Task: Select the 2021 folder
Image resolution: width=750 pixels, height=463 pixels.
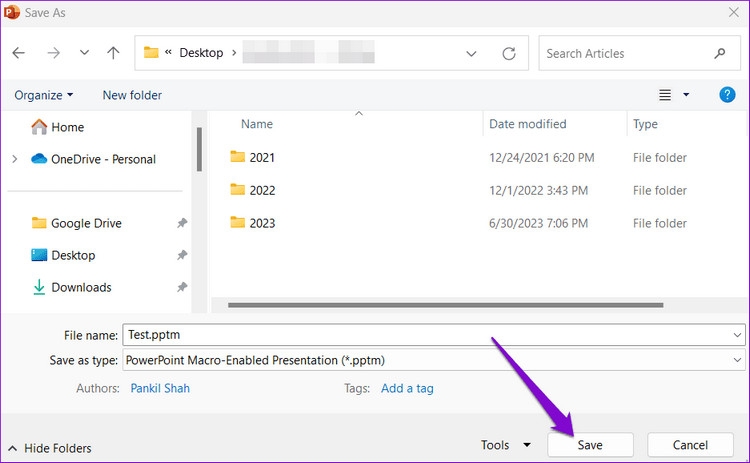Action: (262, 158)
